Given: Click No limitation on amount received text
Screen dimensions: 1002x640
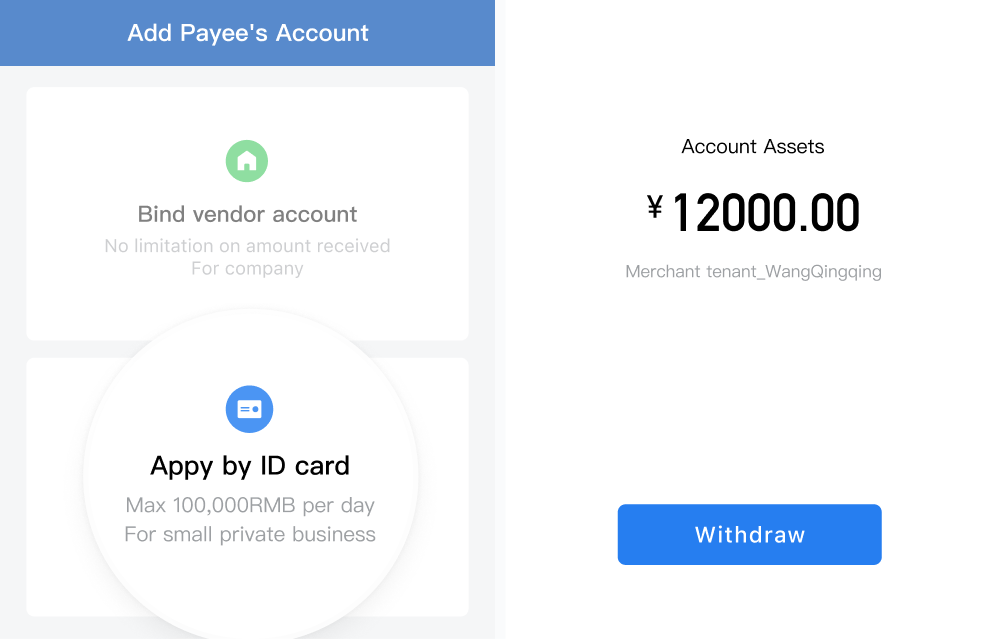Looking at the screenshot, I should click(247, 246).
